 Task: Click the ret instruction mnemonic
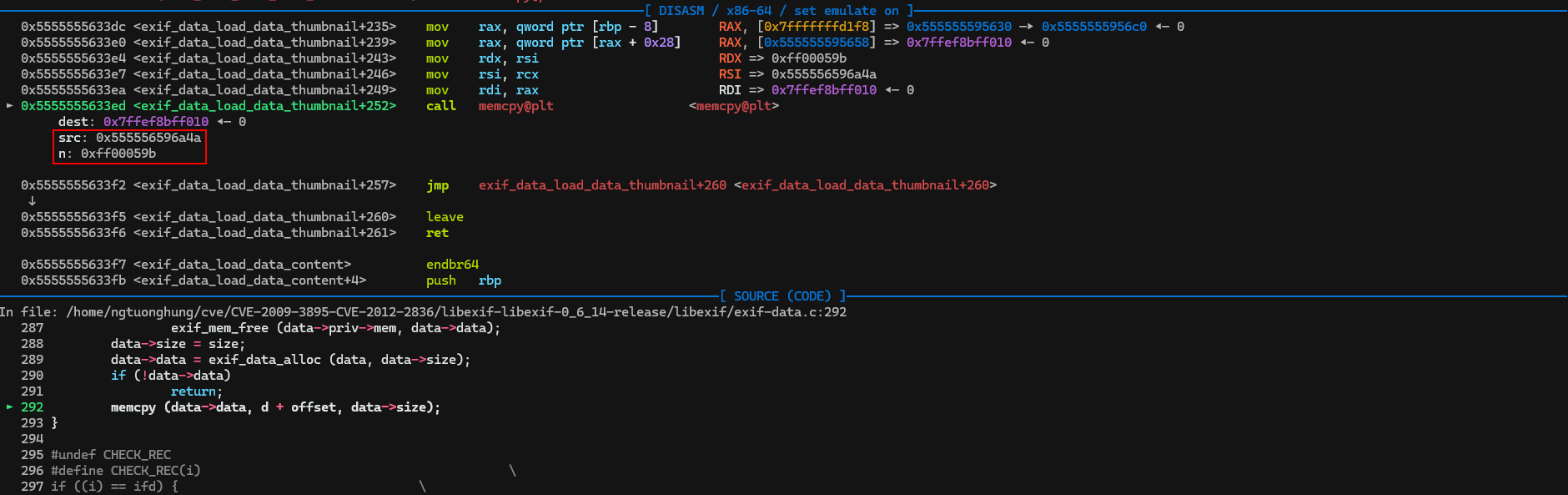click(x=437, y=233)
